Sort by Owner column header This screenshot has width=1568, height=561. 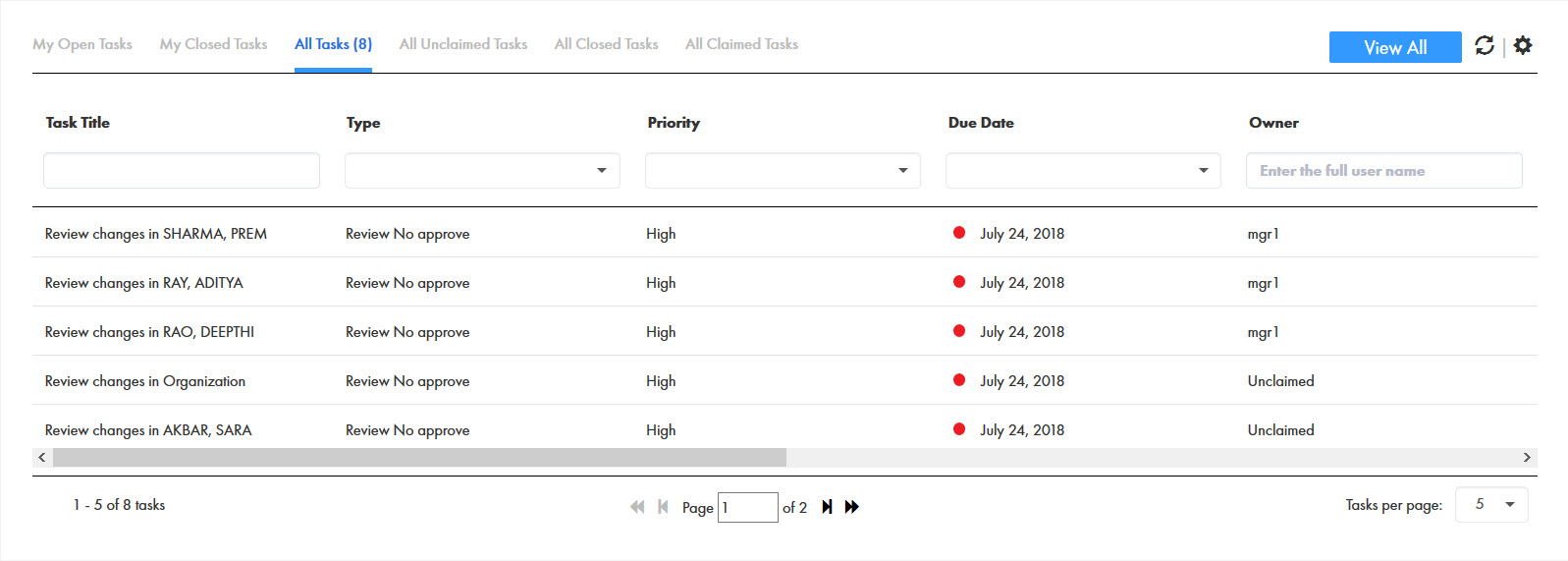coord(1273,123)
